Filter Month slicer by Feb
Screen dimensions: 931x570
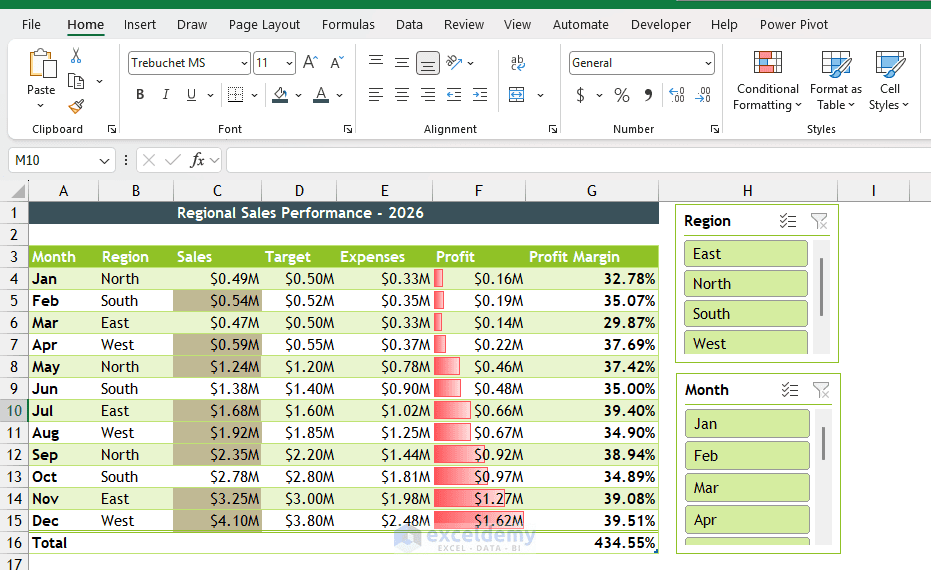[x=747, y=455]
